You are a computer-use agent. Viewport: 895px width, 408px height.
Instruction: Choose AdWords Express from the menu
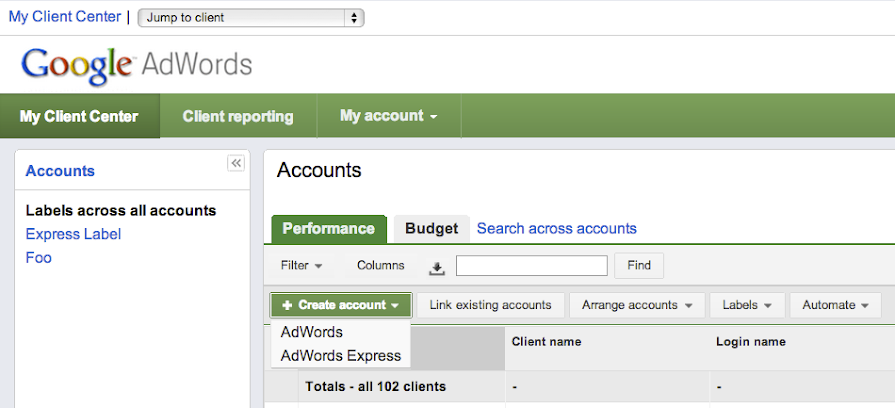tap(340, 355)
